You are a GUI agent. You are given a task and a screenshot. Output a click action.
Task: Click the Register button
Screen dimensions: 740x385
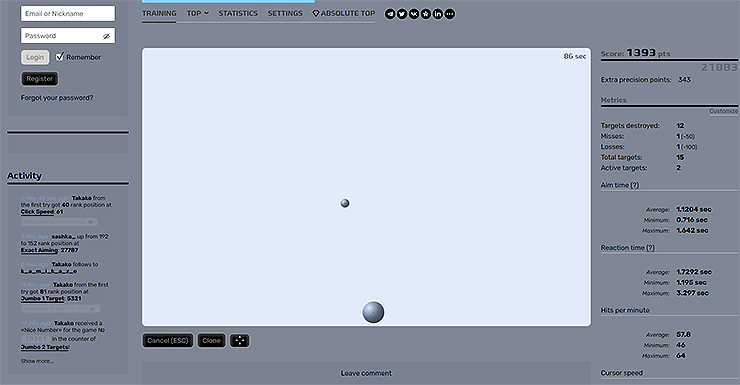click(x=40, y=79)
